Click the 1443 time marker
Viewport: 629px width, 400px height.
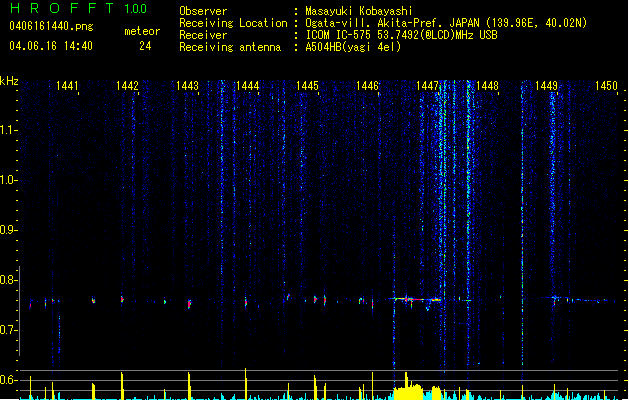187,86
